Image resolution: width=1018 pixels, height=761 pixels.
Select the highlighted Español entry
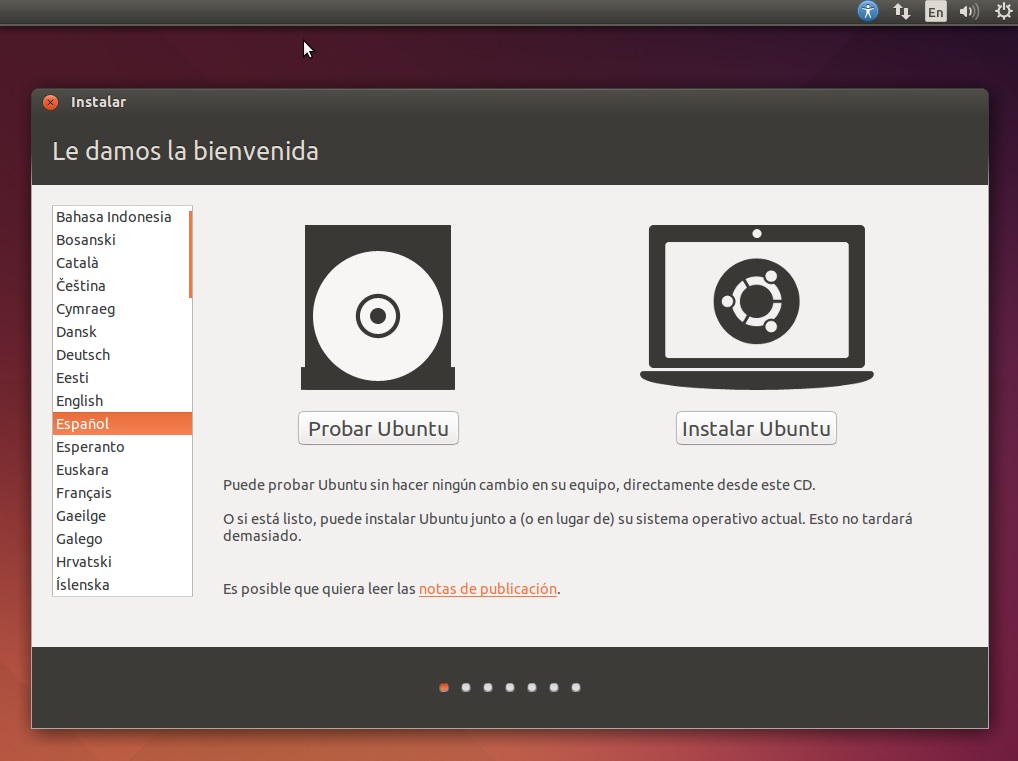click(122, 423)
